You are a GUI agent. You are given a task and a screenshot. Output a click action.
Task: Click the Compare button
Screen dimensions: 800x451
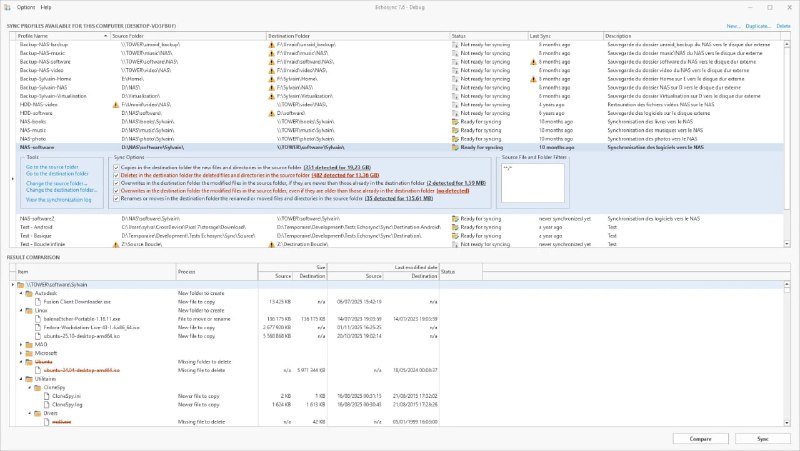701,439
